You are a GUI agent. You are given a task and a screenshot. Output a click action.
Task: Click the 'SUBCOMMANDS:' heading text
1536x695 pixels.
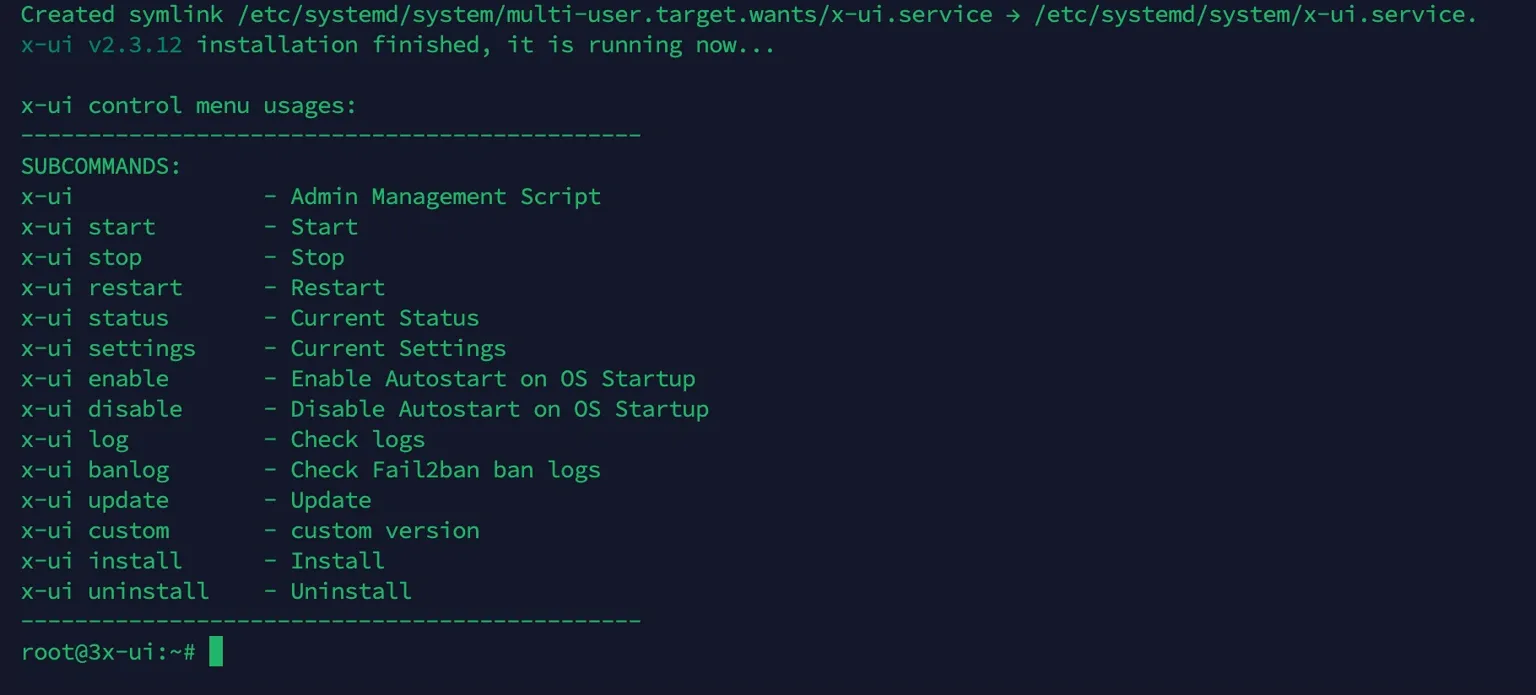[101, 166]
